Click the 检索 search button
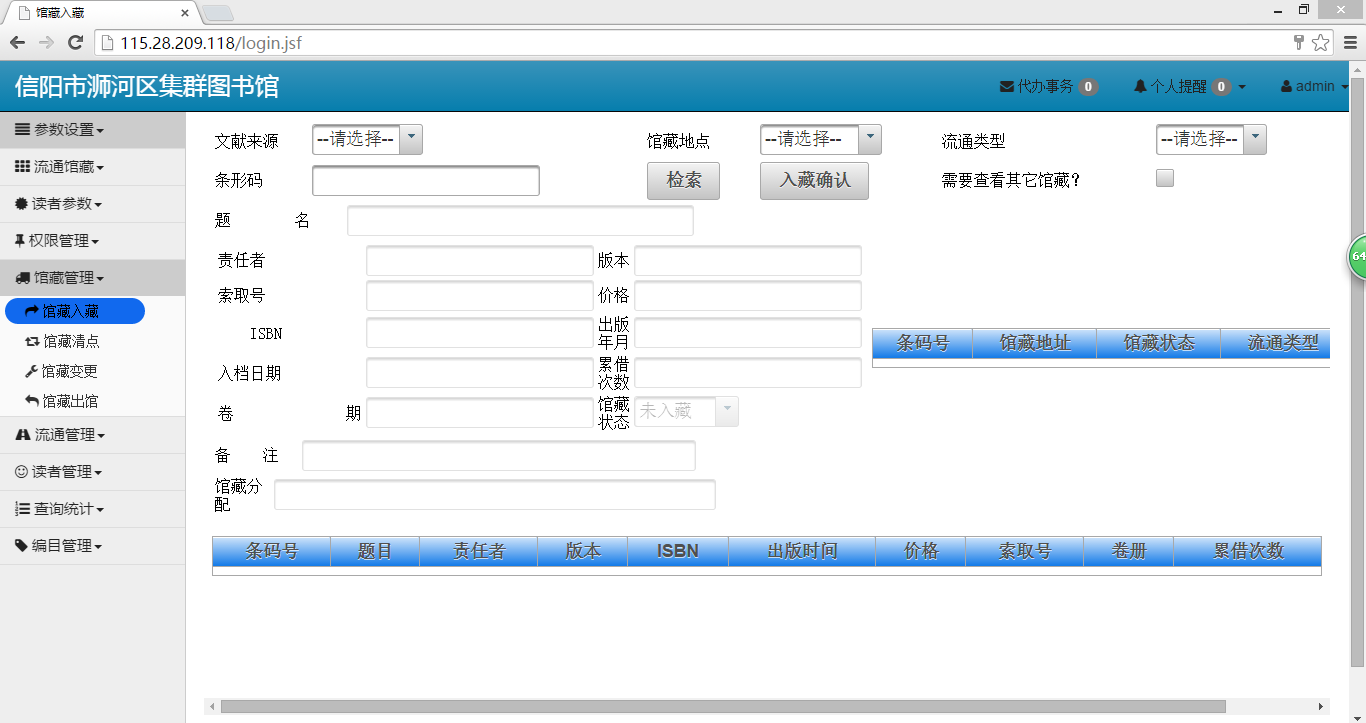This screenshot has height=723, width=1366. click(x=683, y=181)
